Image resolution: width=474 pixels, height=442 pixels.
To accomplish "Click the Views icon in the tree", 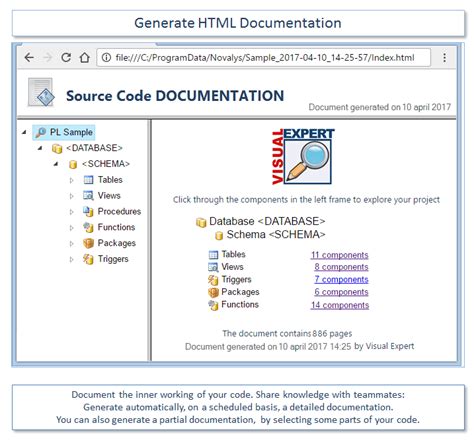I will coord(88,195).
